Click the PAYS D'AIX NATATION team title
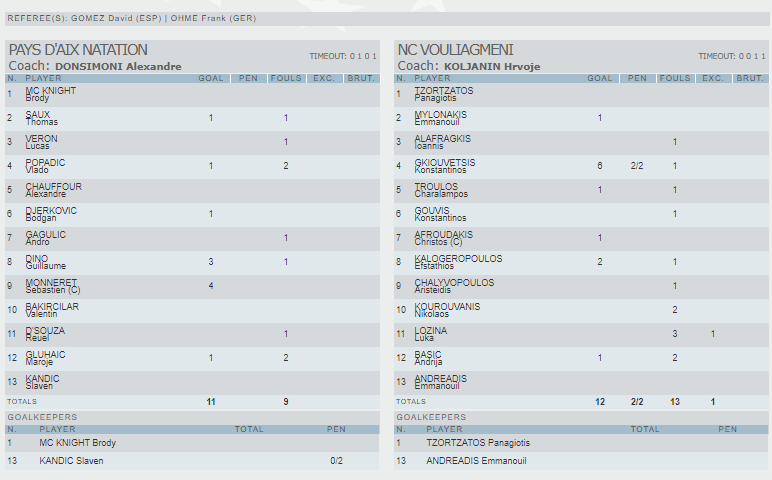The height and width of the screenshot is (480, 772). point(78,50)
